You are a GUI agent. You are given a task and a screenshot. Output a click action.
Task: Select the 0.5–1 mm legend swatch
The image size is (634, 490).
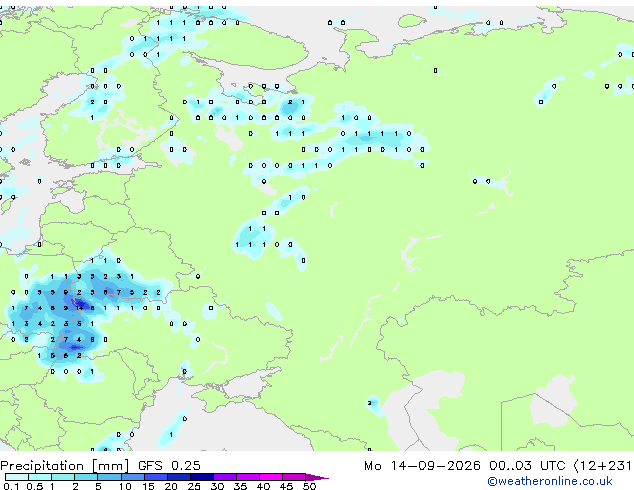click(x=40, y=477)
